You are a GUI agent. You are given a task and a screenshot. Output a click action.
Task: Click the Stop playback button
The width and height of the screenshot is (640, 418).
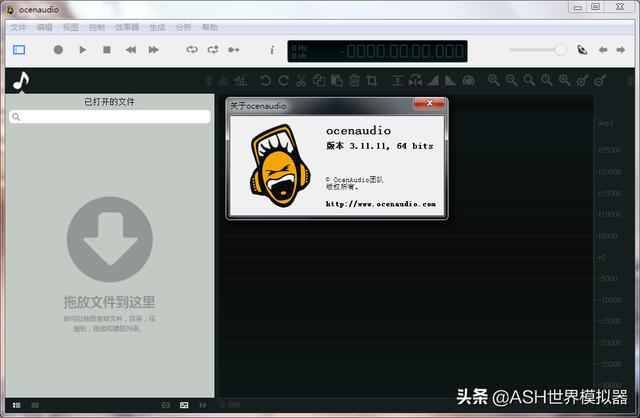[x=106, y=49]
